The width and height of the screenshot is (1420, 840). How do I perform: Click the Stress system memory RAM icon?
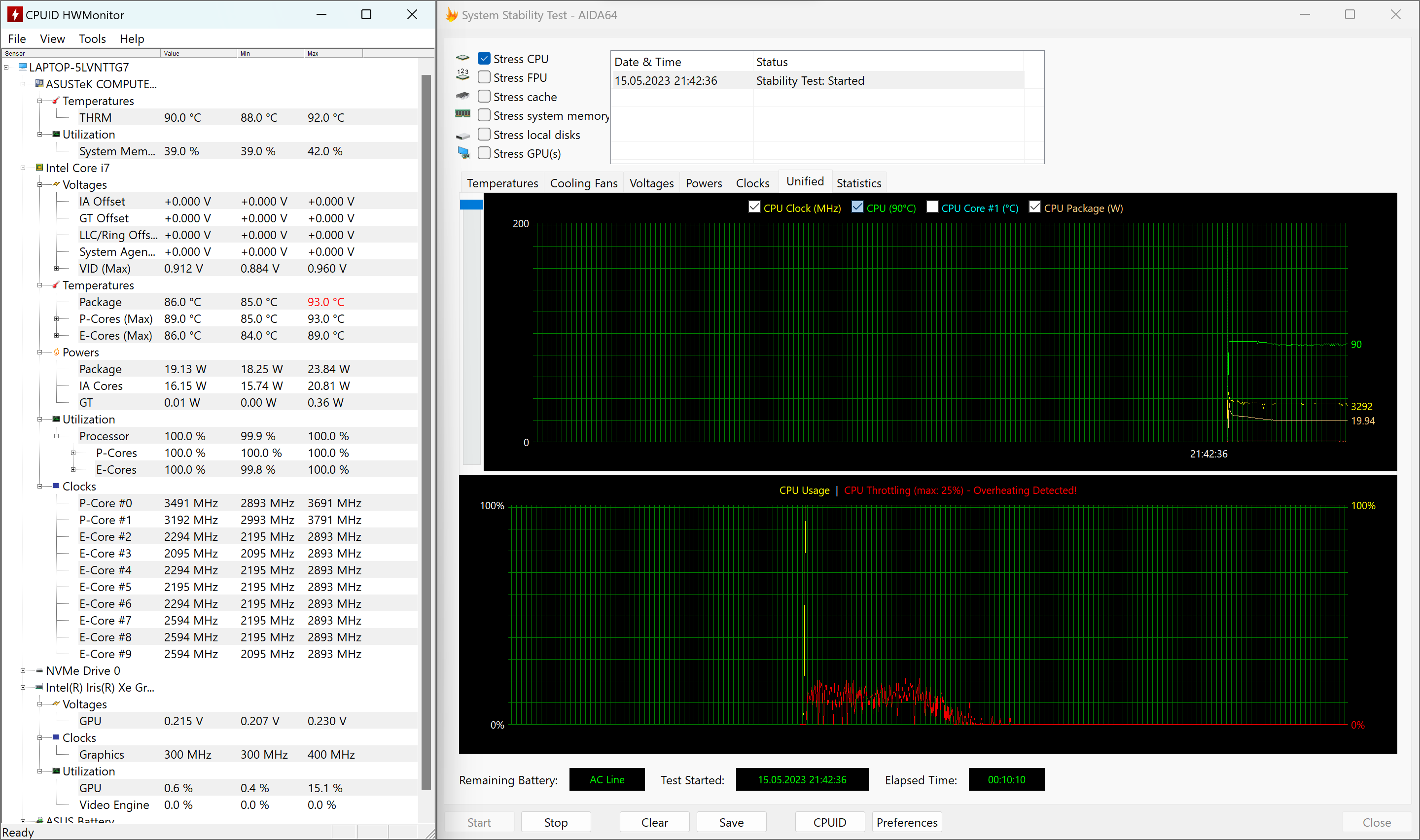point(463,114)
